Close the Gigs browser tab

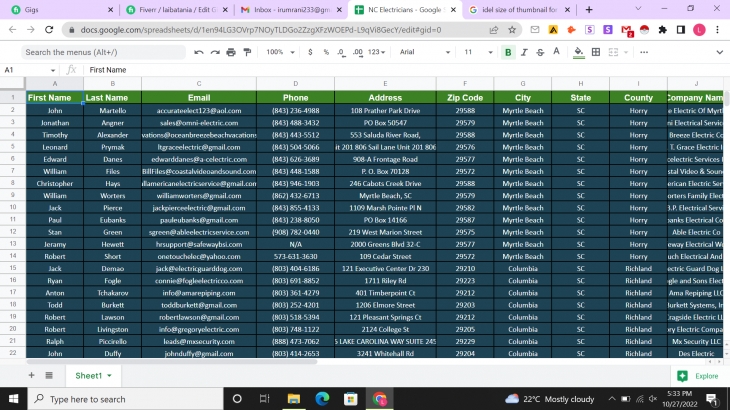110,10
